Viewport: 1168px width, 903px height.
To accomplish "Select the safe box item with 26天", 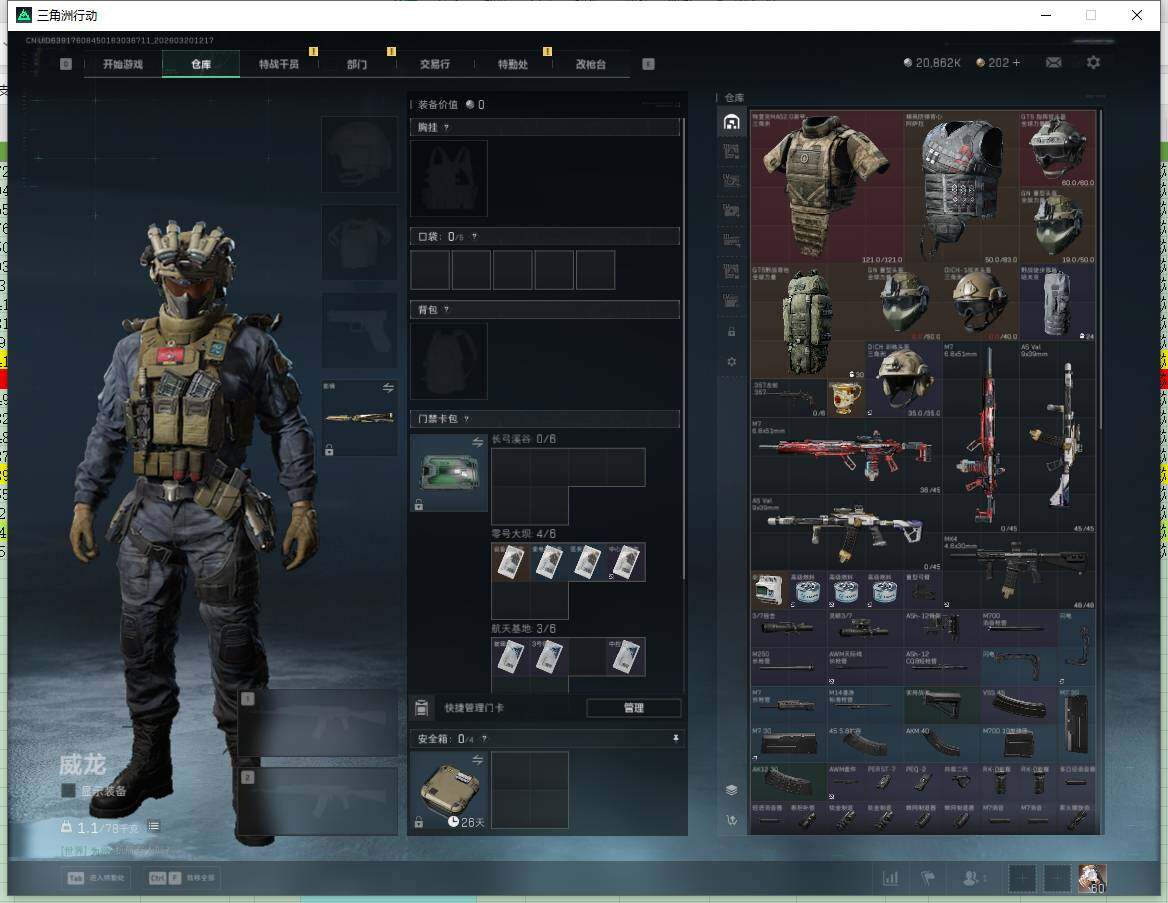I will coord(449,790).
